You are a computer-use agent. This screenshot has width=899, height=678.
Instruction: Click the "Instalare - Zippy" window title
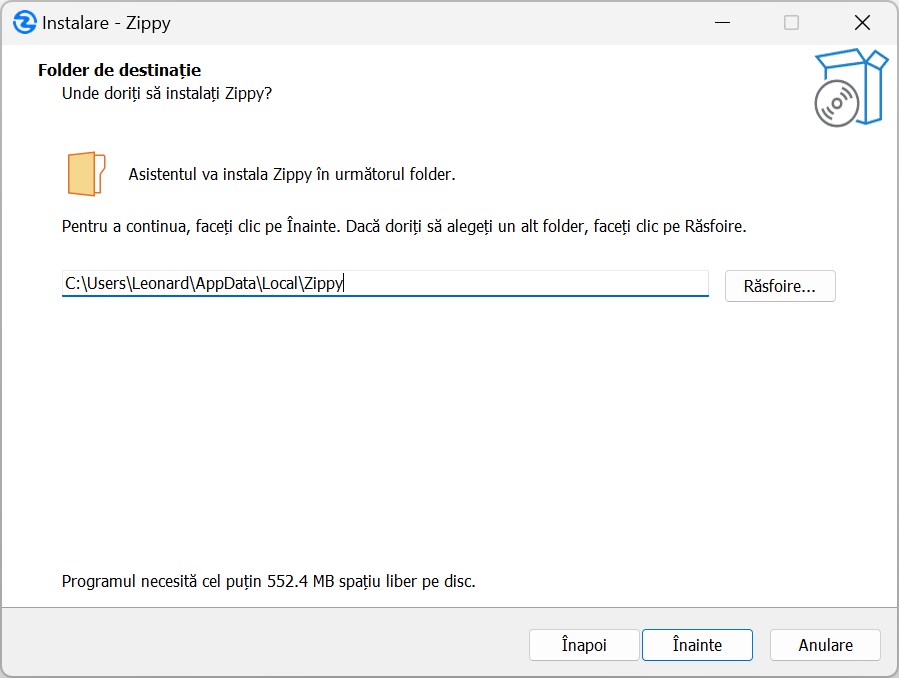106,23
